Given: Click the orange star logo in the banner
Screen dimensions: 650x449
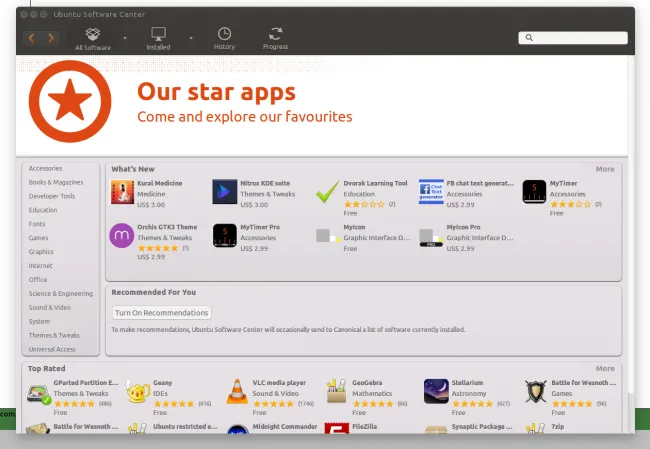Looking at the screenshot, I should click(70, 101).
